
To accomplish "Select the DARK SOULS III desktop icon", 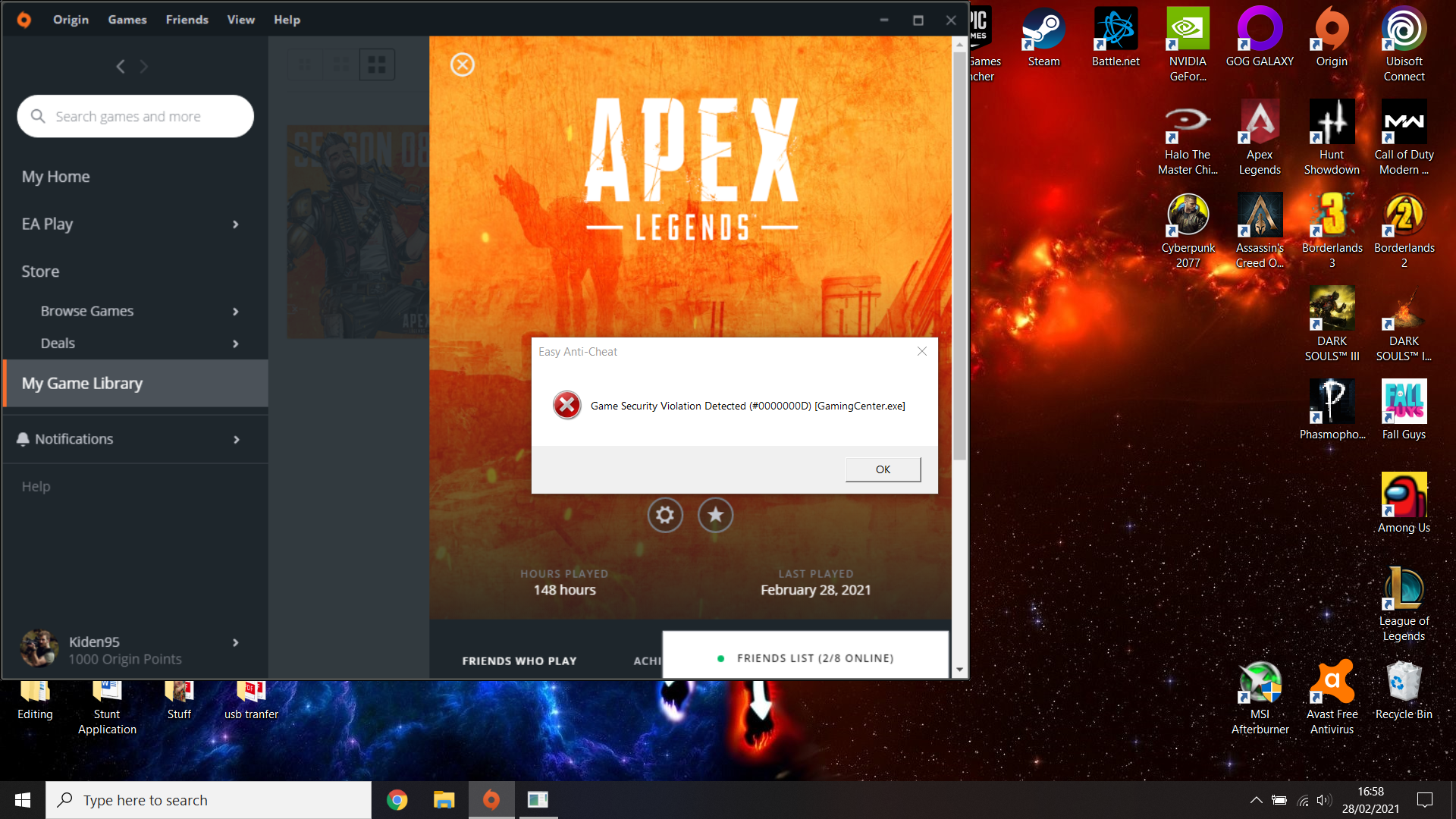I will pyautogui.click(x=1332, y=325).
